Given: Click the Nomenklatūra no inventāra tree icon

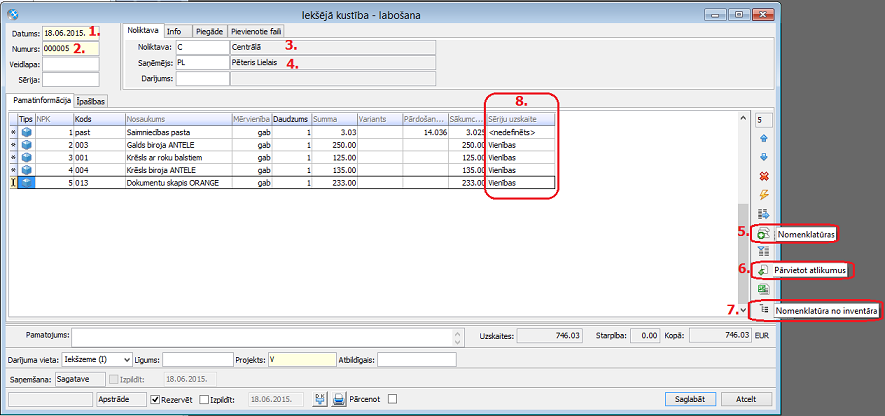Looking at the screenshot, I should (764, 309).
